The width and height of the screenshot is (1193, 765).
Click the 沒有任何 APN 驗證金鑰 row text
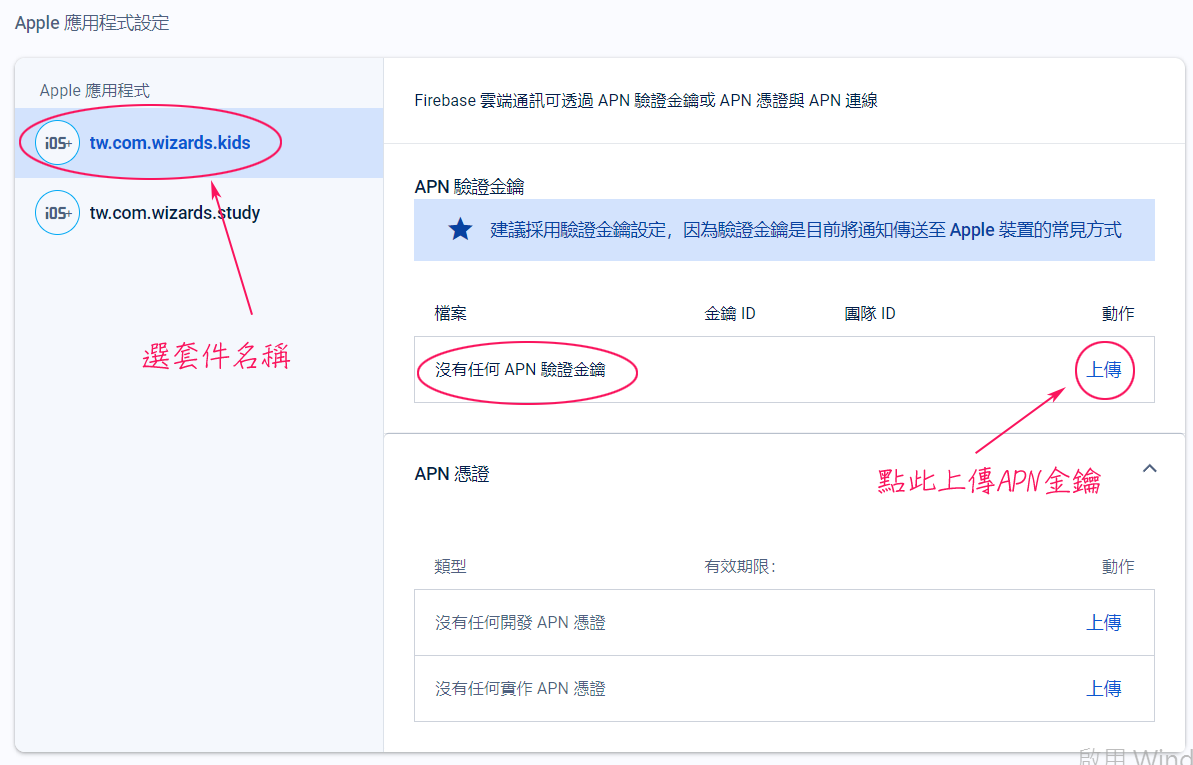(520, 371)
